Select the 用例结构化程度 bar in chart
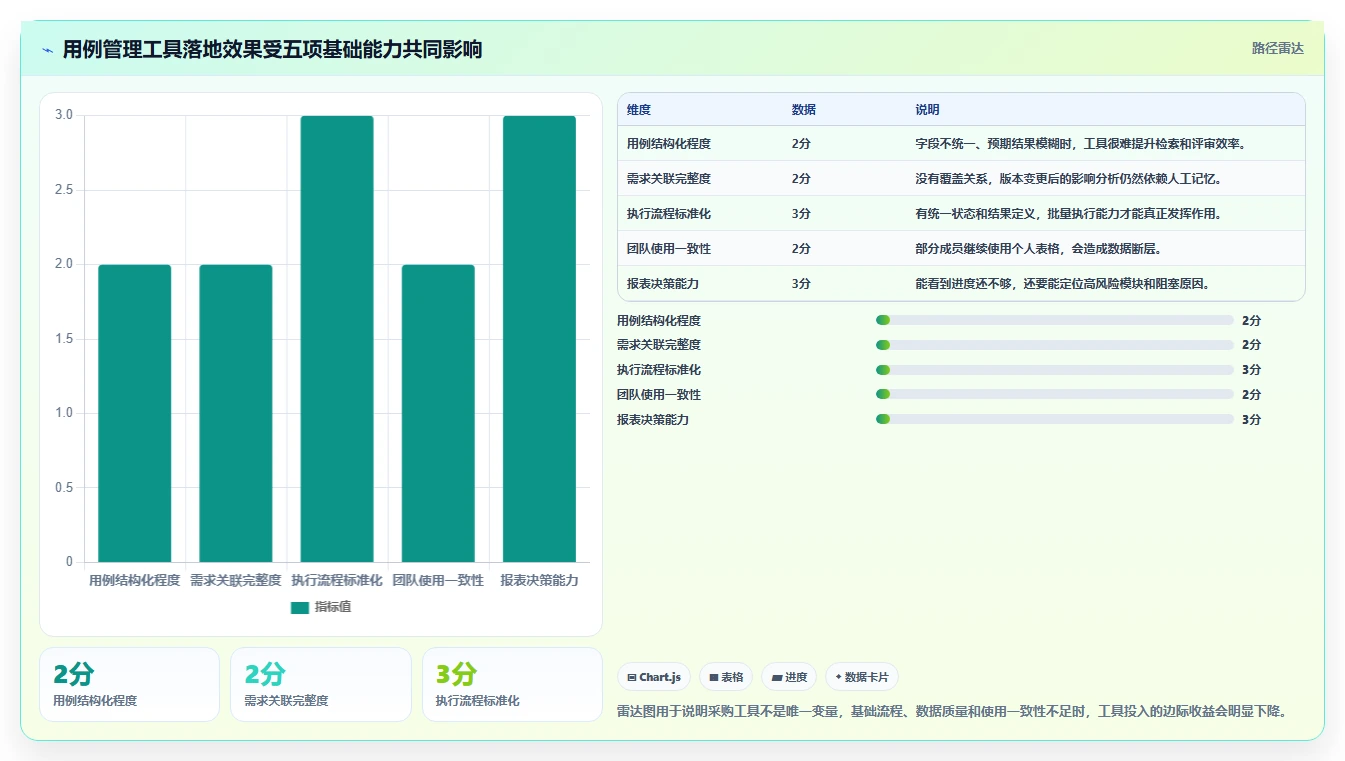Viewport: 1345px width, 761px height. 135,413
